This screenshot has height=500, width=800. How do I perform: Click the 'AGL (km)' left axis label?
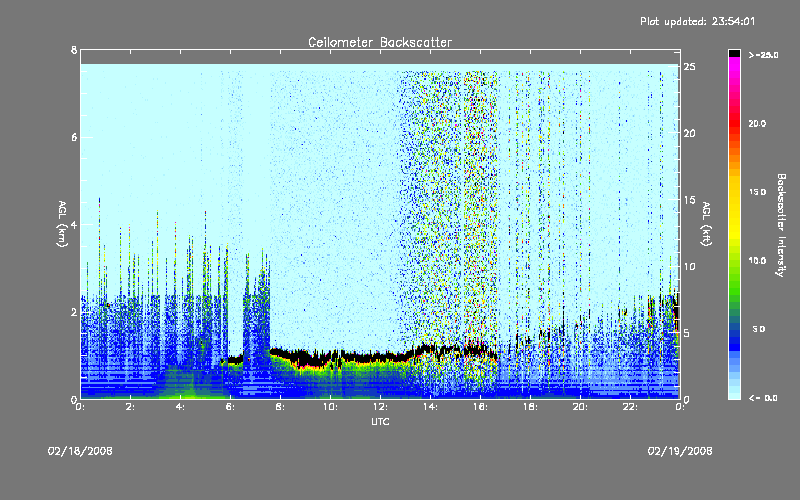point(62,224)
